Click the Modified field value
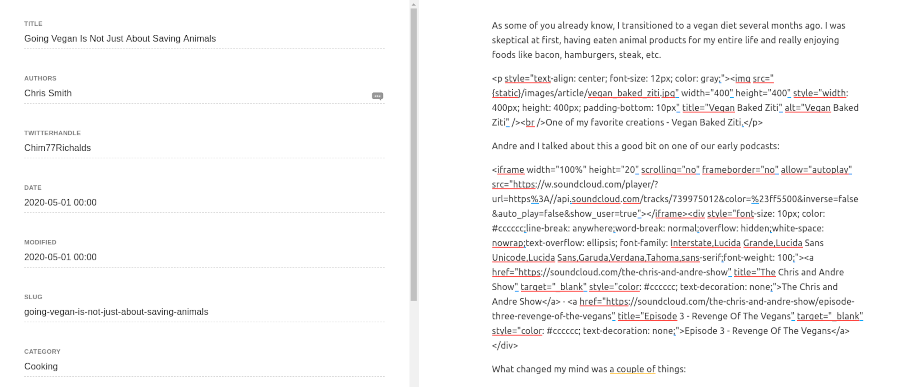This screenshot has width=900, height=387. 204,257
